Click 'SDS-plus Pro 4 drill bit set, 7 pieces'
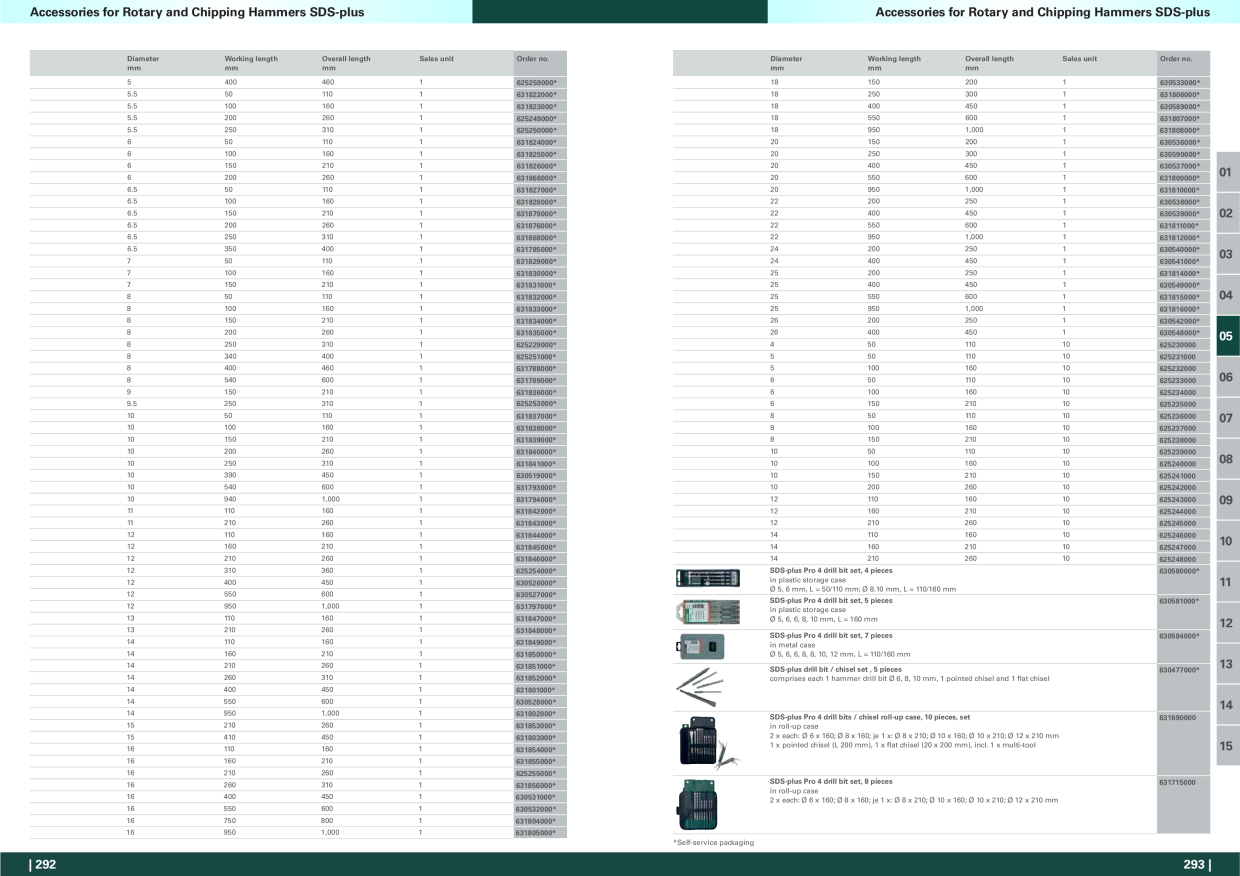Screen dimensions: 1240x876 (830, 635)
